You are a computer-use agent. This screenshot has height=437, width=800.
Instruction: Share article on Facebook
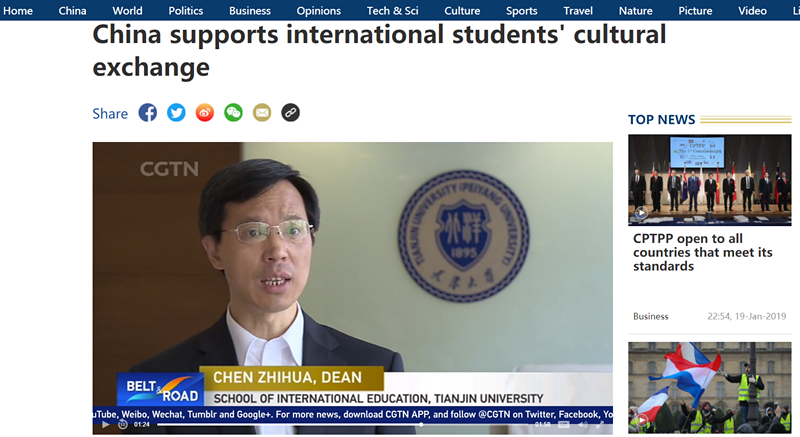coord(147,113)
